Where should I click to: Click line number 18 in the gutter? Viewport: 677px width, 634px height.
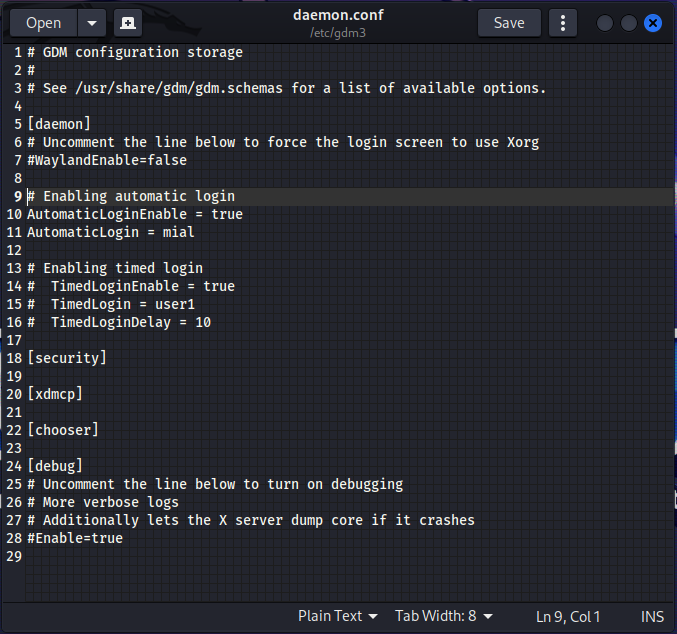[x=14, y=358]
